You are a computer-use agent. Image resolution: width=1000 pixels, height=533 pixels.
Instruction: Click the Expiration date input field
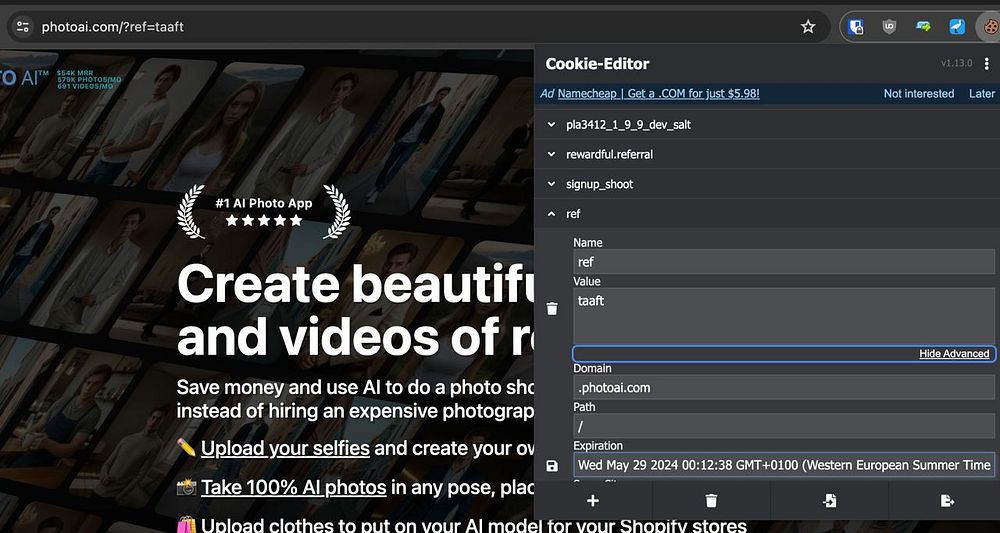783,465
